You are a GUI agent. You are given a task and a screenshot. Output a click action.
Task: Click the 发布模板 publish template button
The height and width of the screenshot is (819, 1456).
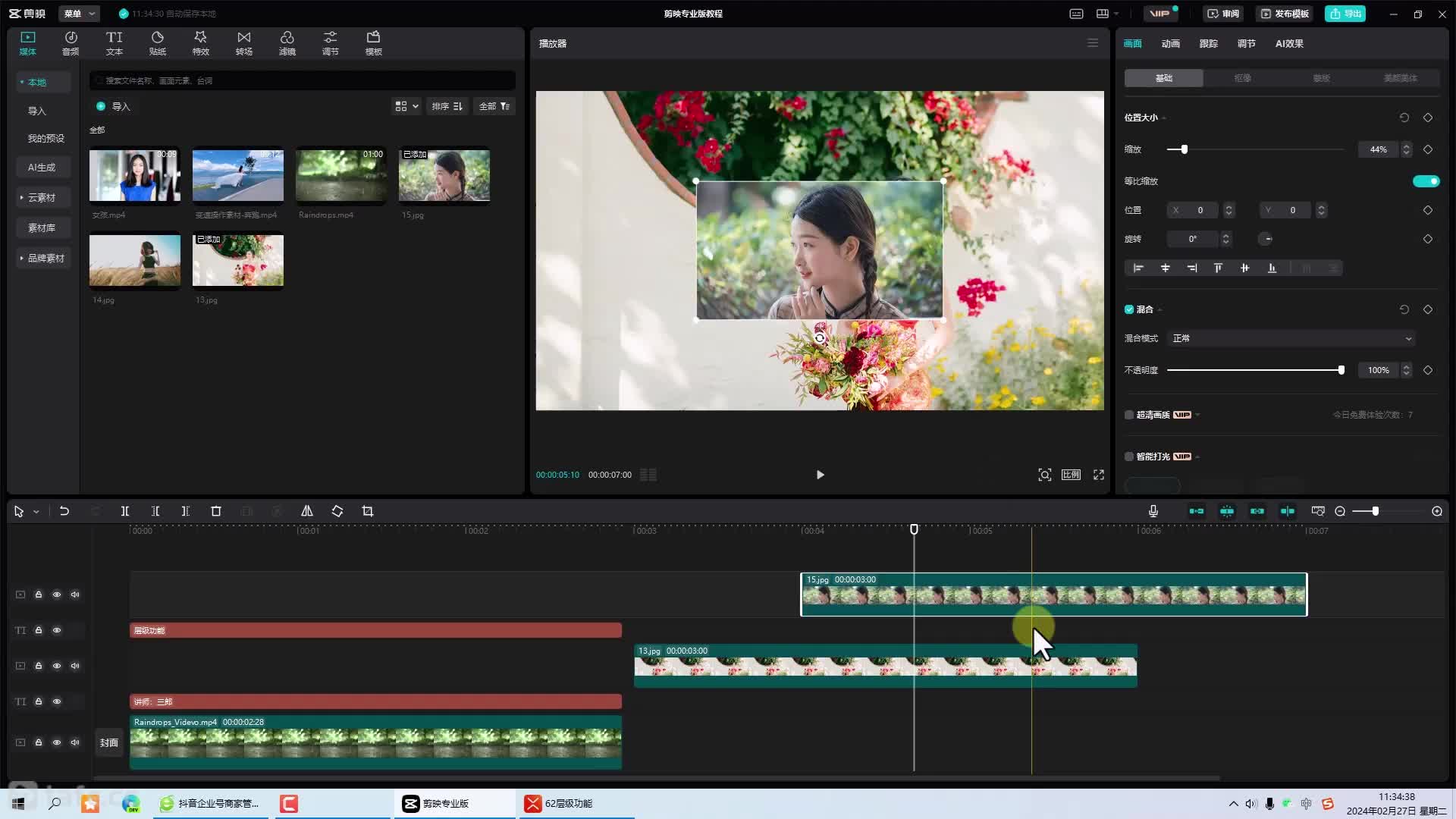click(x=1284, y=14)
